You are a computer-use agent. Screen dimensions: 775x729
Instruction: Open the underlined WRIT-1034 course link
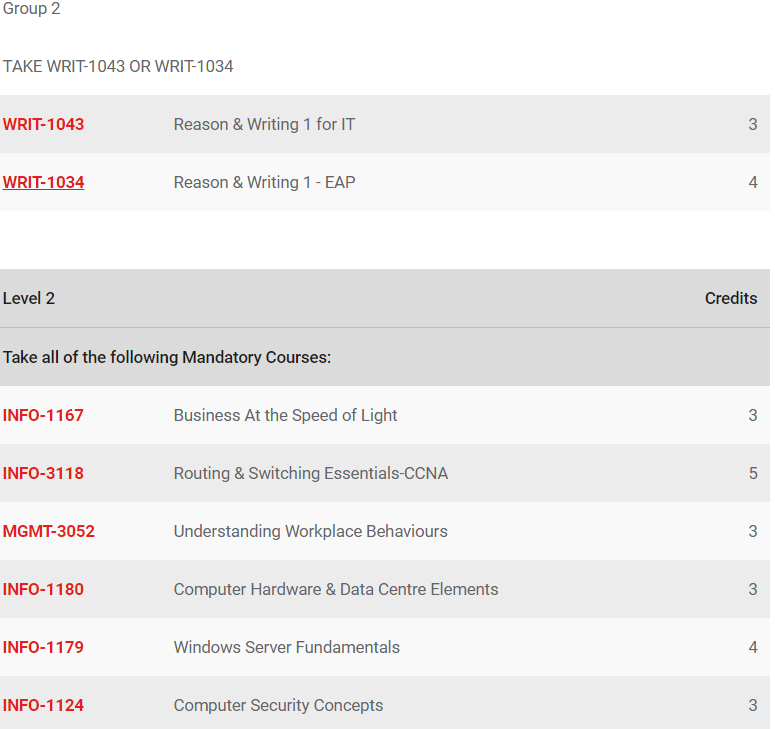coord(43,182)
